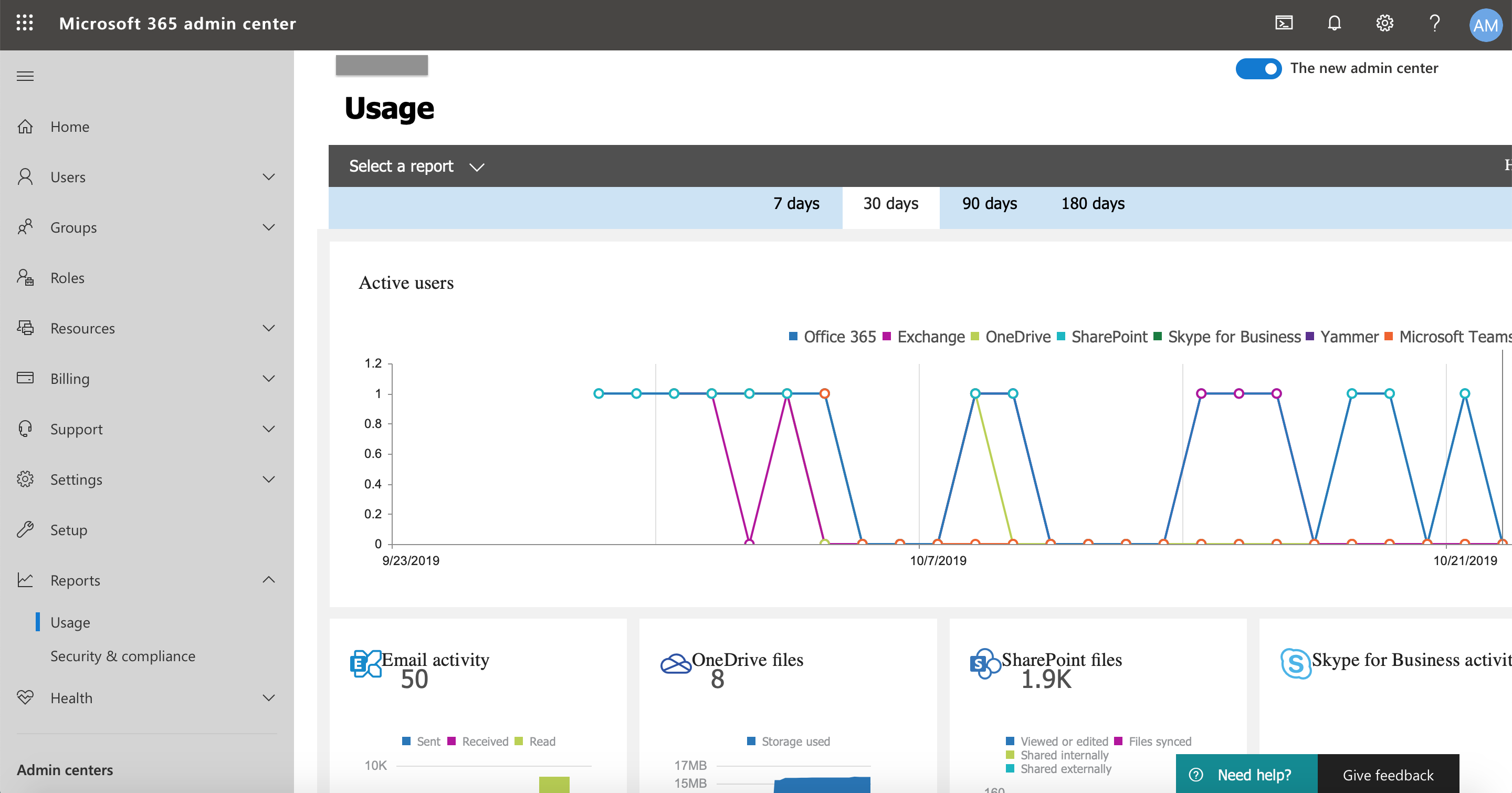Open Usage under Reports
The height and width of the screenshot is (793, 1512).
70,622
